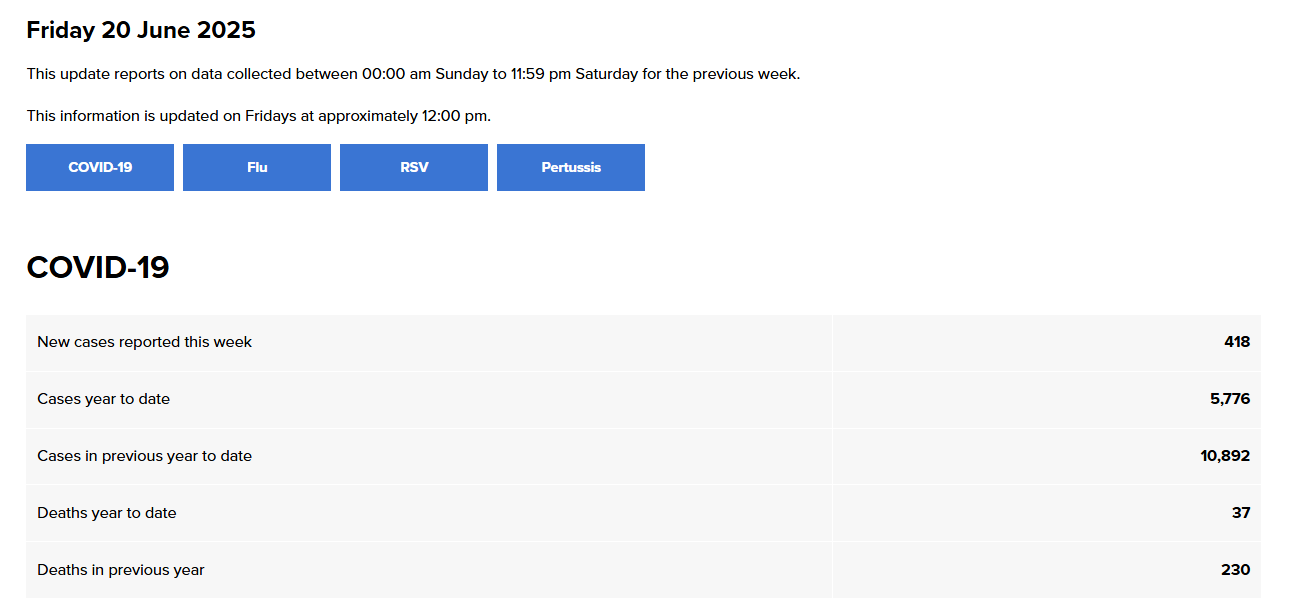Select the 'Deaths year to date' label
Image resolution: width=1295 pixels, height=615 pixels.
[x=107, y=513]
